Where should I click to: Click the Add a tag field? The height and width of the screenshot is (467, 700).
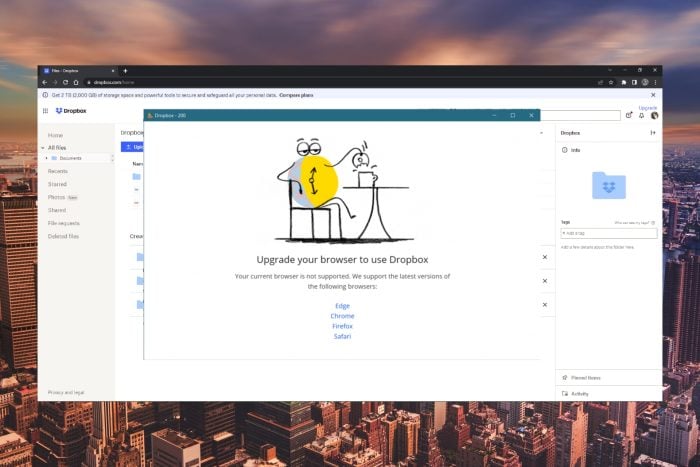click(x=609, y=233)
